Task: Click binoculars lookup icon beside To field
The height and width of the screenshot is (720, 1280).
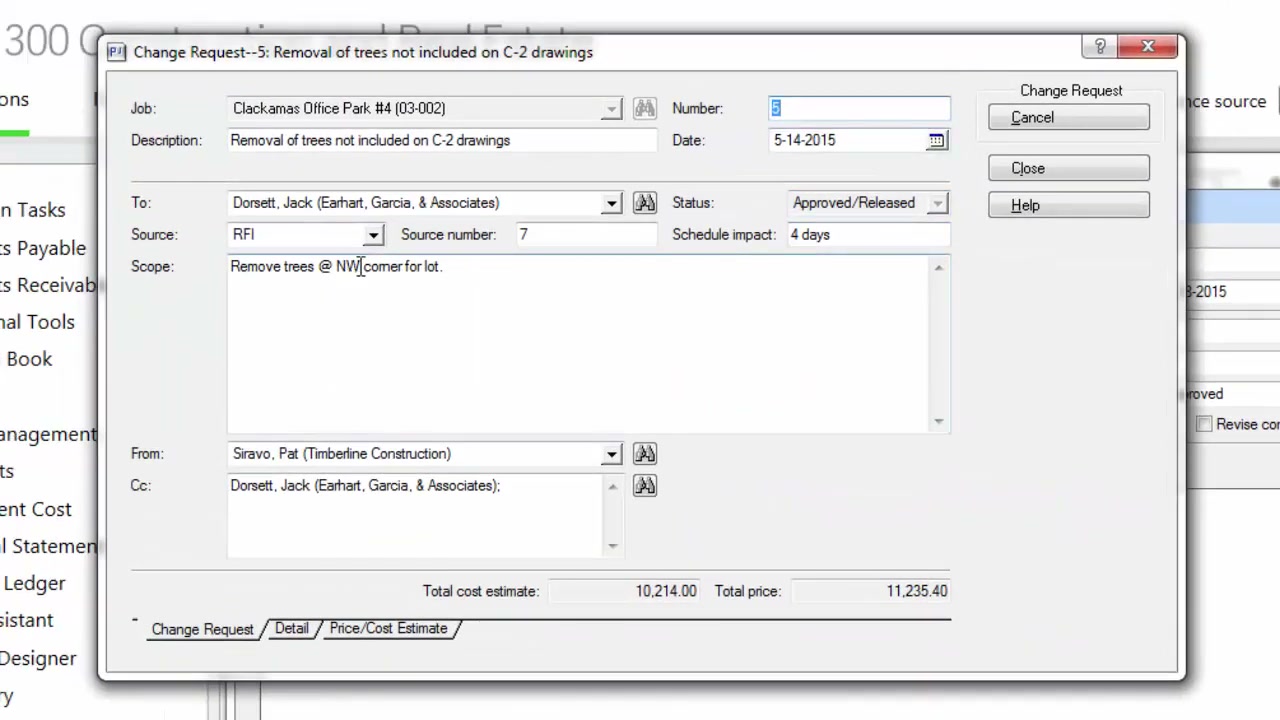Action: (644, 203)
